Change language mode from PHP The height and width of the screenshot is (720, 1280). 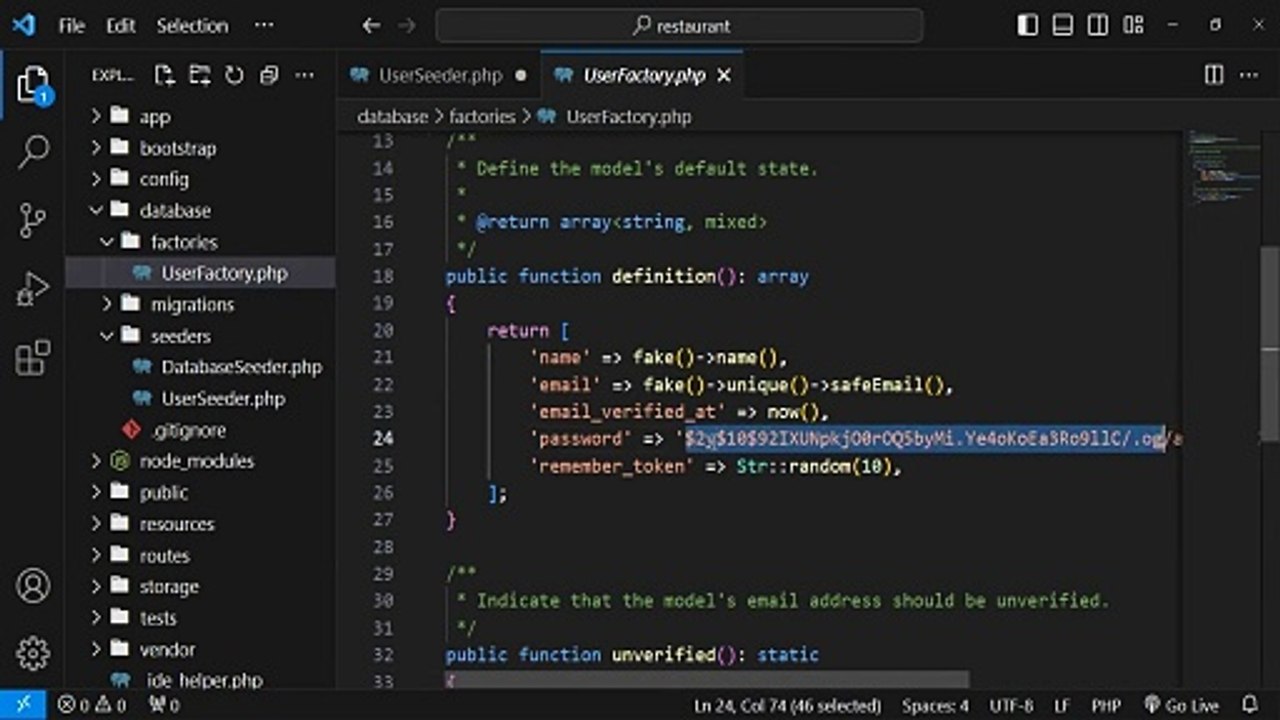pyautogui.click(x=1105, y=705)
